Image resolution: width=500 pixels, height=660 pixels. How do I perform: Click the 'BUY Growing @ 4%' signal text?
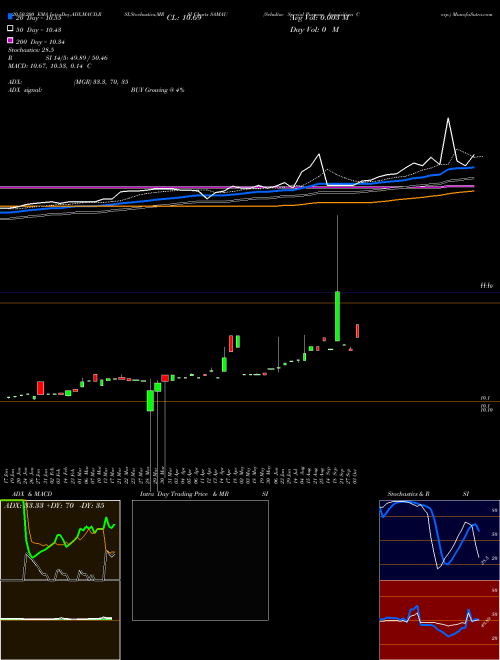coord(157,90)
